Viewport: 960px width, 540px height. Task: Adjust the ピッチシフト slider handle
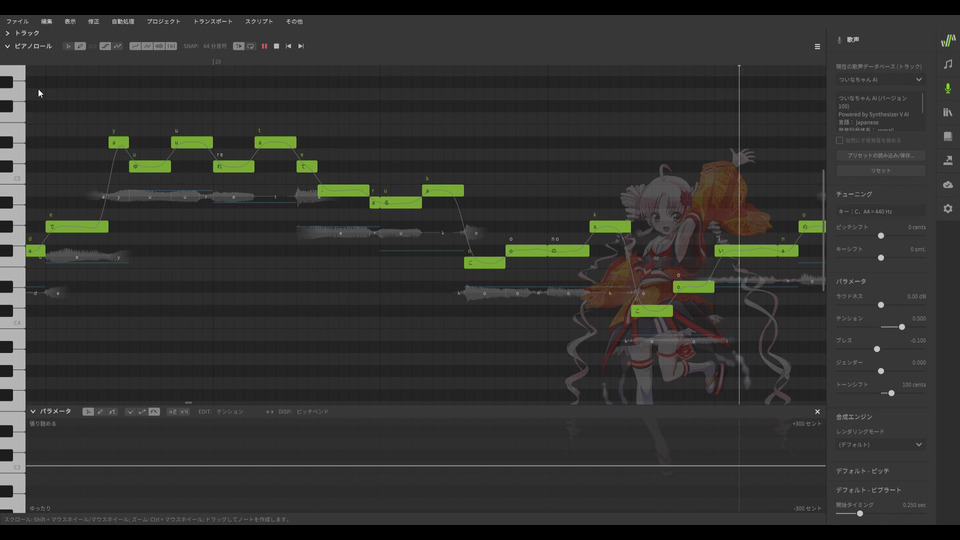click(x=881, y=236)
